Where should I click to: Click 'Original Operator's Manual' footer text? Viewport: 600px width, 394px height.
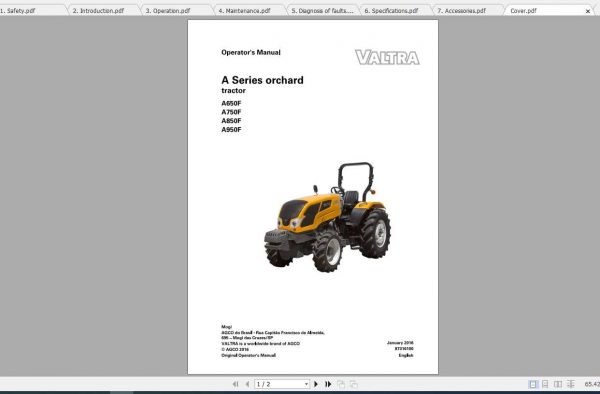248,355
